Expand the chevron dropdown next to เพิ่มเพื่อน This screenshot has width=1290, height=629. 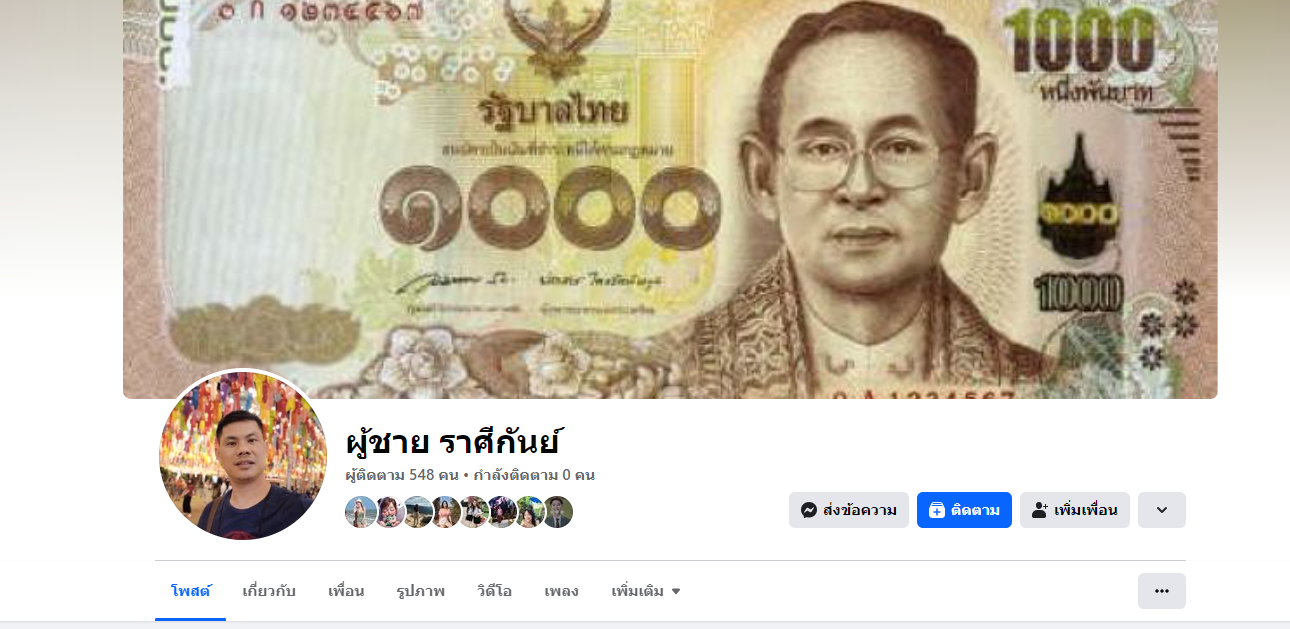(x=1162, y=510)
